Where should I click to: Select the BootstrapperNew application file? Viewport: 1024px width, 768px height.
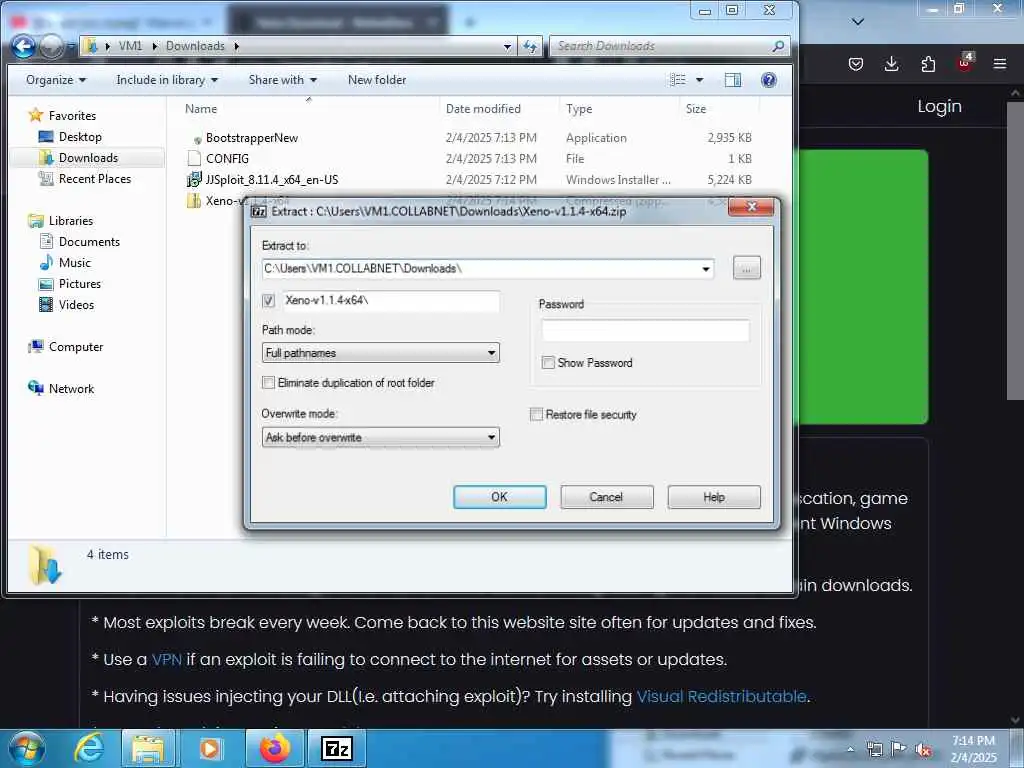[x=251, y=138]
